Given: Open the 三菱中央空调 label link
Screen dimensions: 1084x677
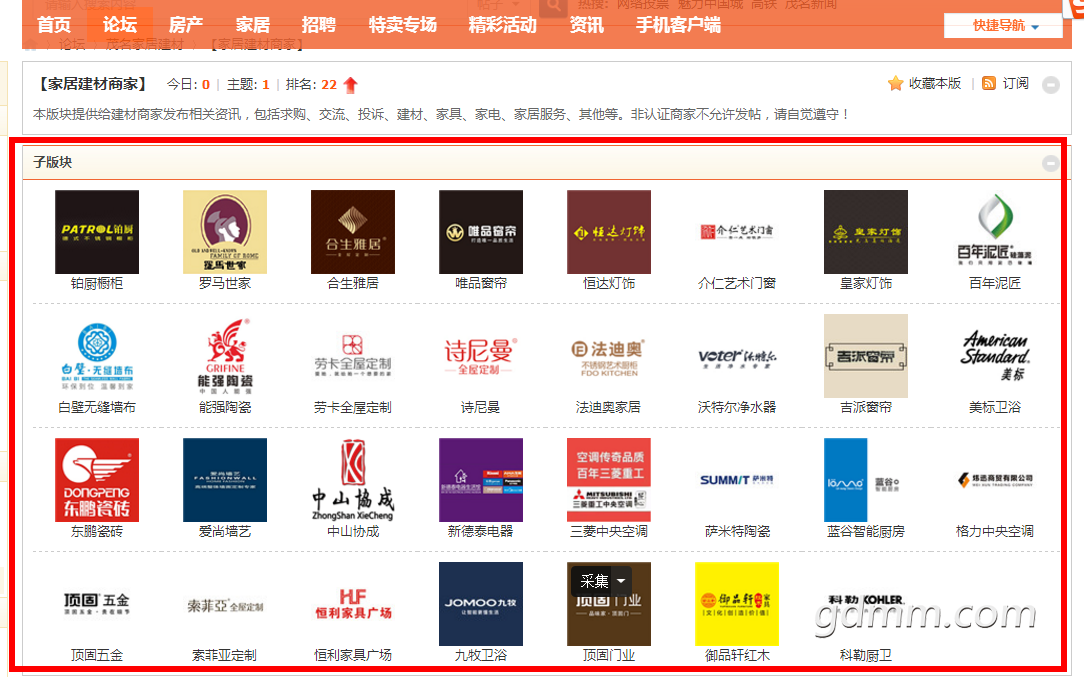Looking at the screenshot, I should pyautogui.click(x=609, y=531).
